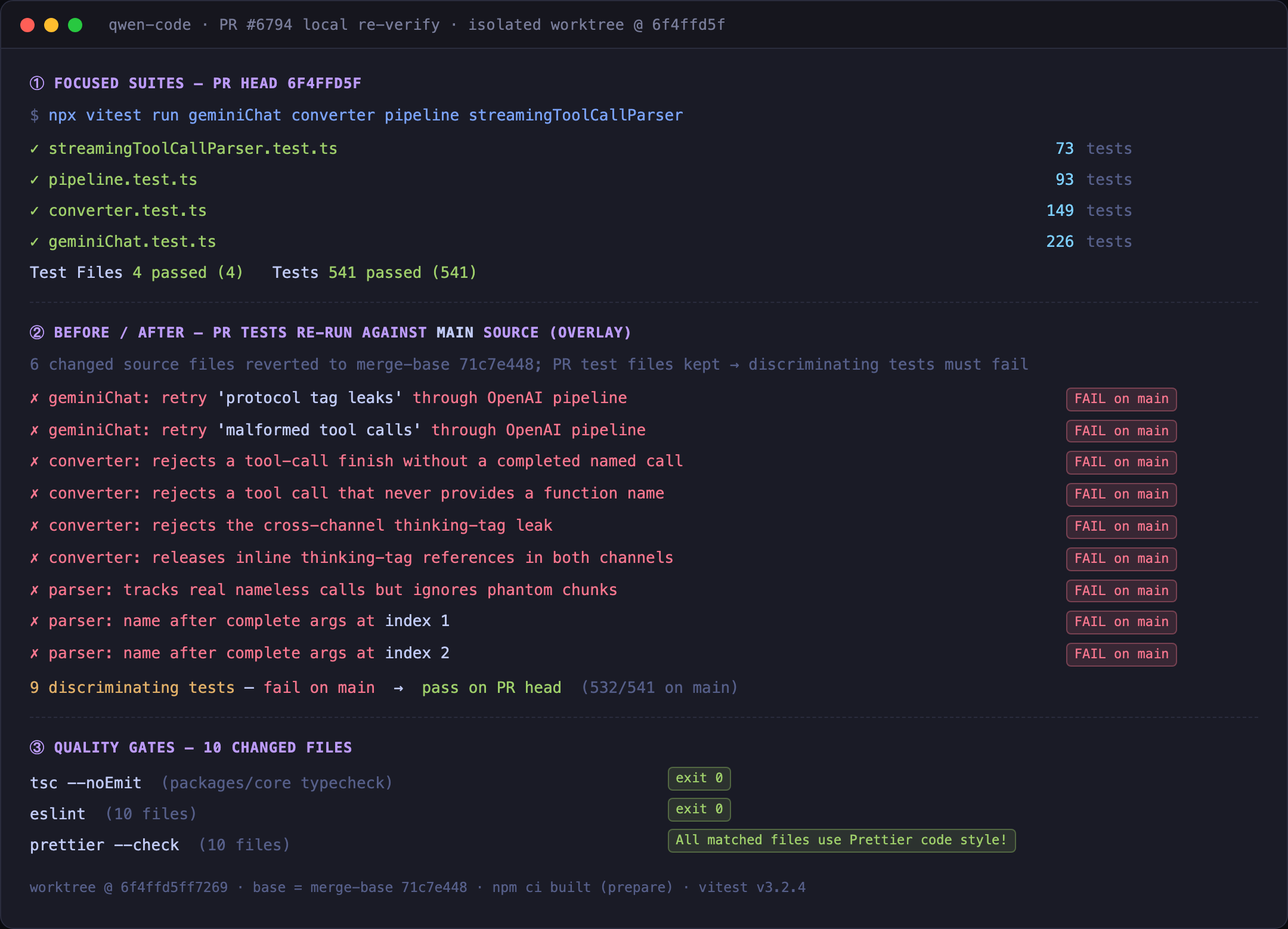Click the 'tsc --noEmit' gate label

(x=86, y=783)
